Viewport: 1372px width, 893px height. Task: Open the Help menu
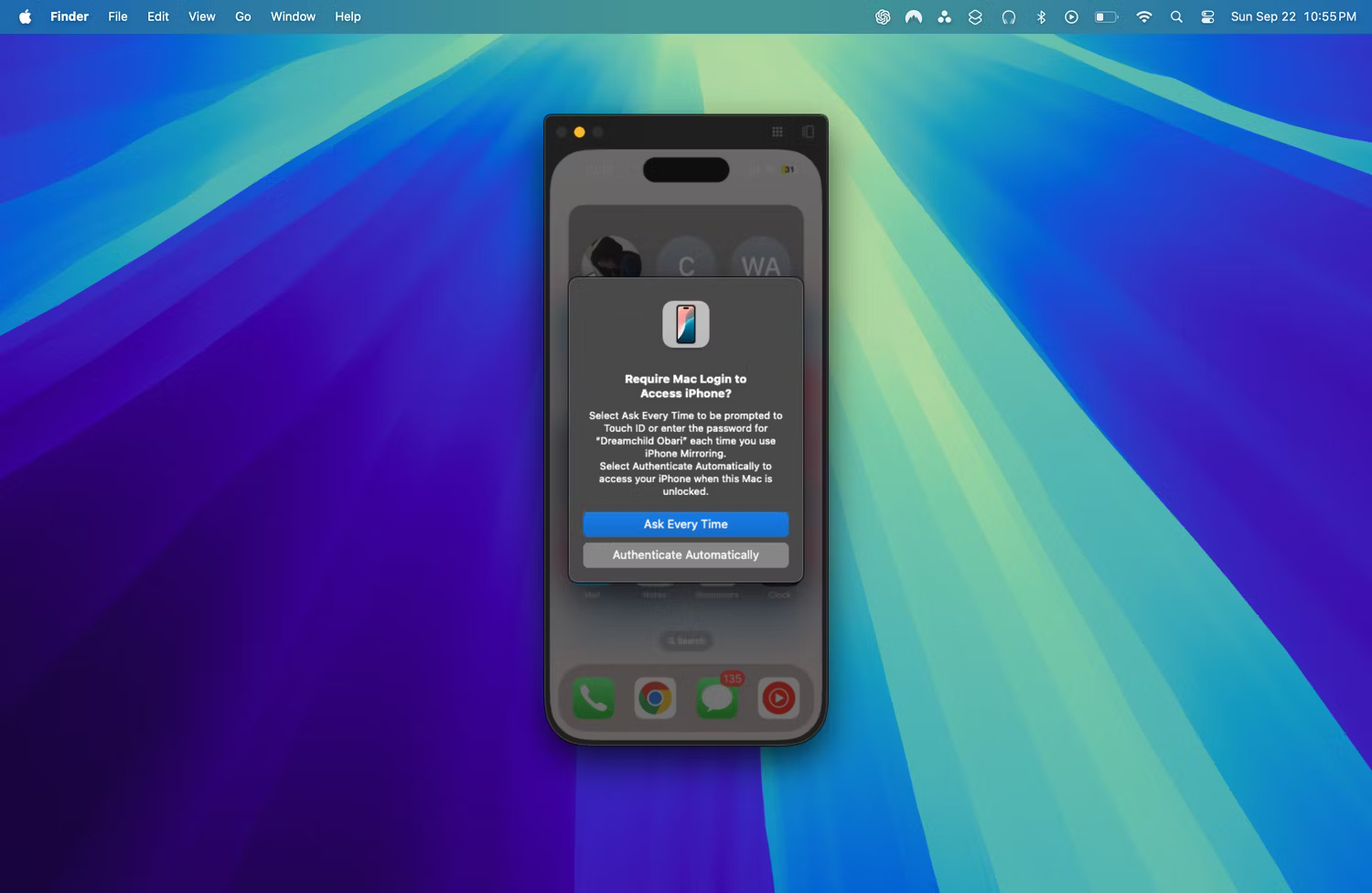(x=348, y=16)
